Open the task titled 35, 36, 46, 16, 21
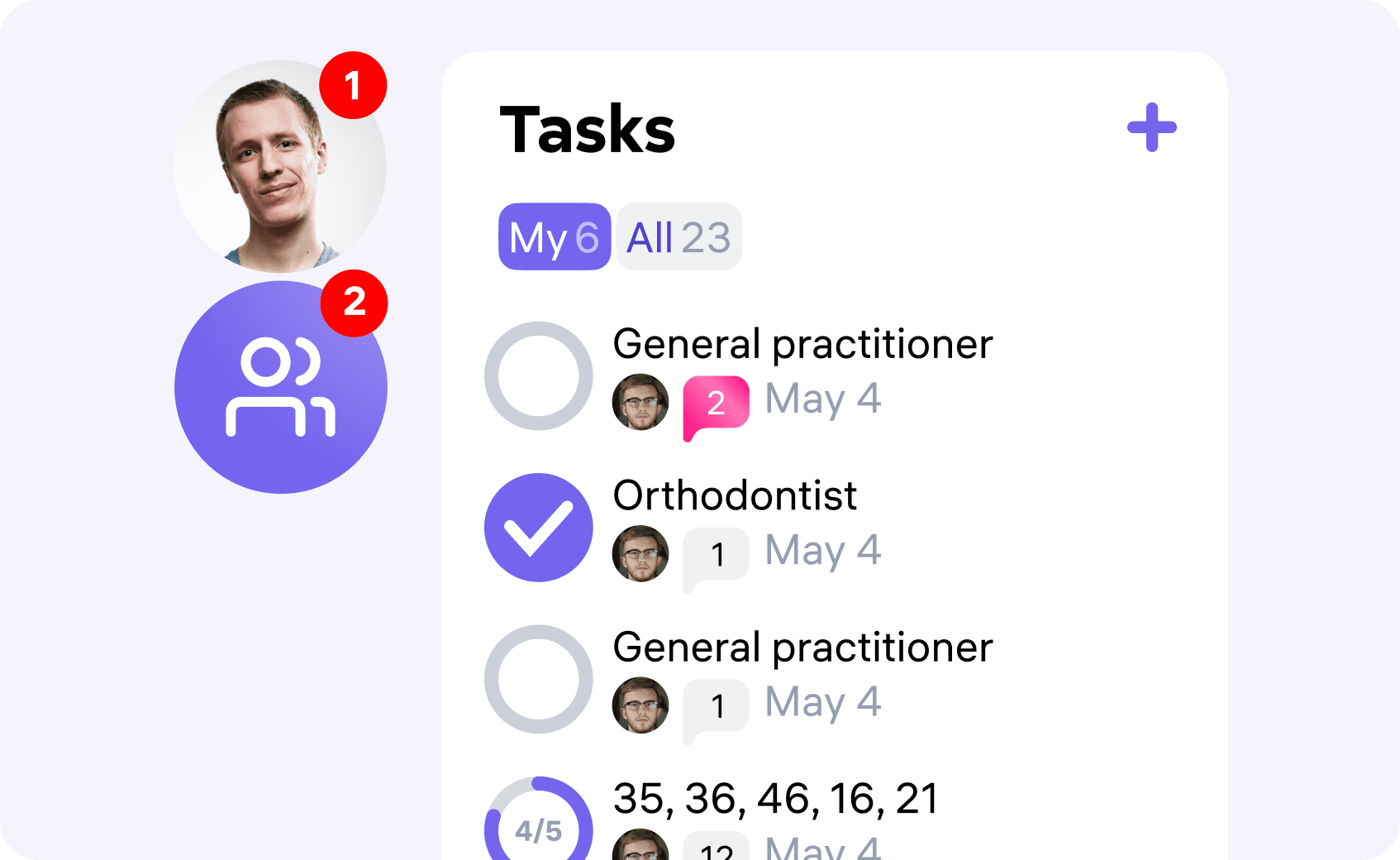The height and width of the screenshot is (860, 1400). [776, 799]
